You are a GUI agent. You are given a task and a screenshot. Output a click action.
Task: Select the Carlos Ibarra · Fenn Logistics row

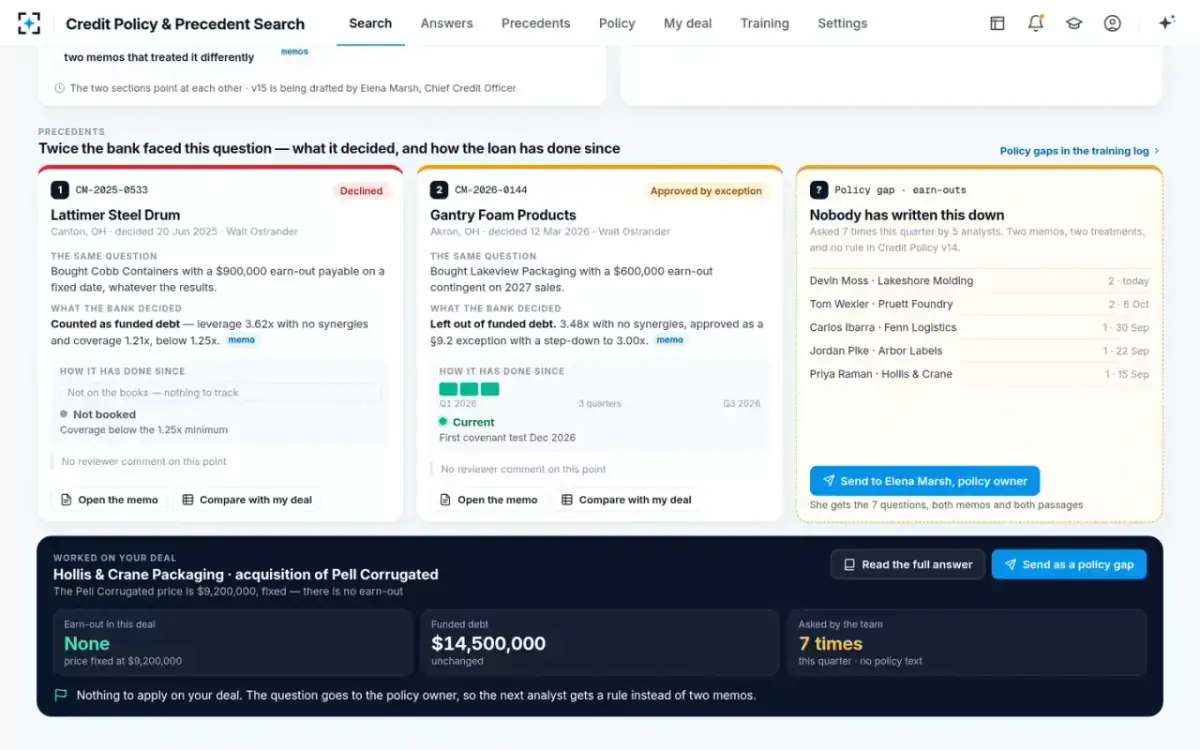pyautogui.click(x=979, y=328)
